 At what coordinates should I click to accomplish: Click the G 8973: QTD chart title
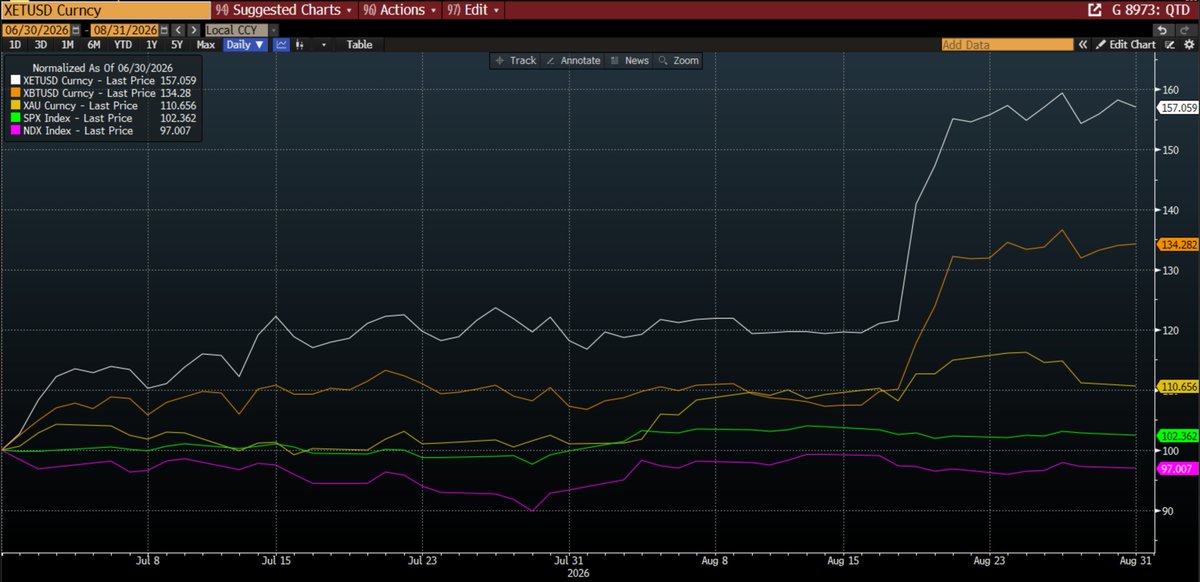pos(1150,11)
